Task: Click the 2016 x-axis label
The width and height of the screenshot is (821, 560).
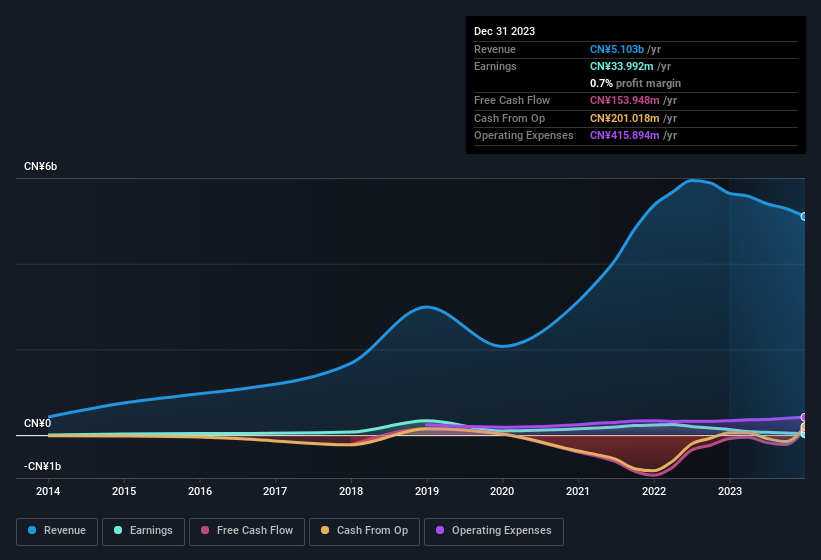Action: (x=200, y=491)
